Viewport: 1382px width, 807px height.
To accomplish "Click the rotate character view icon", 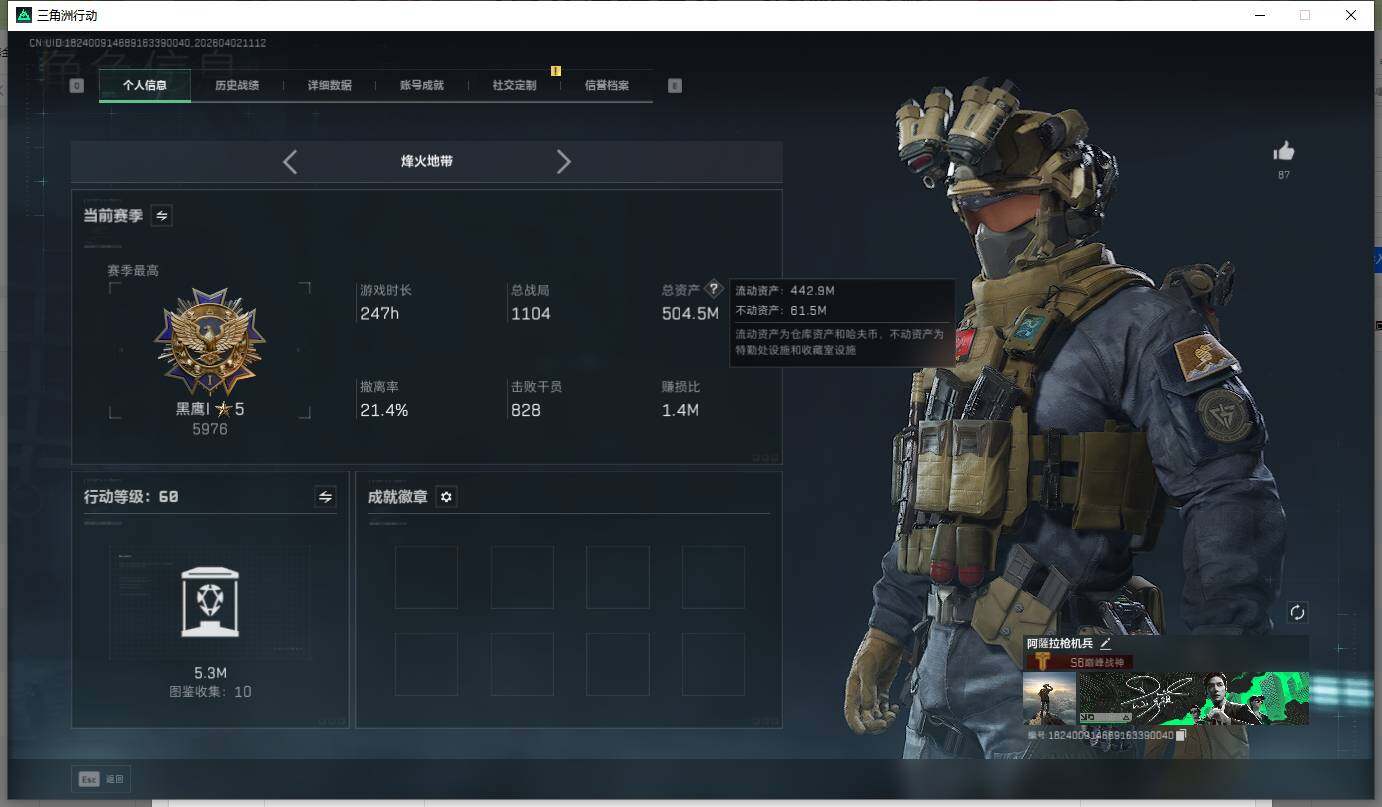I will click(x=1298, y=612).
